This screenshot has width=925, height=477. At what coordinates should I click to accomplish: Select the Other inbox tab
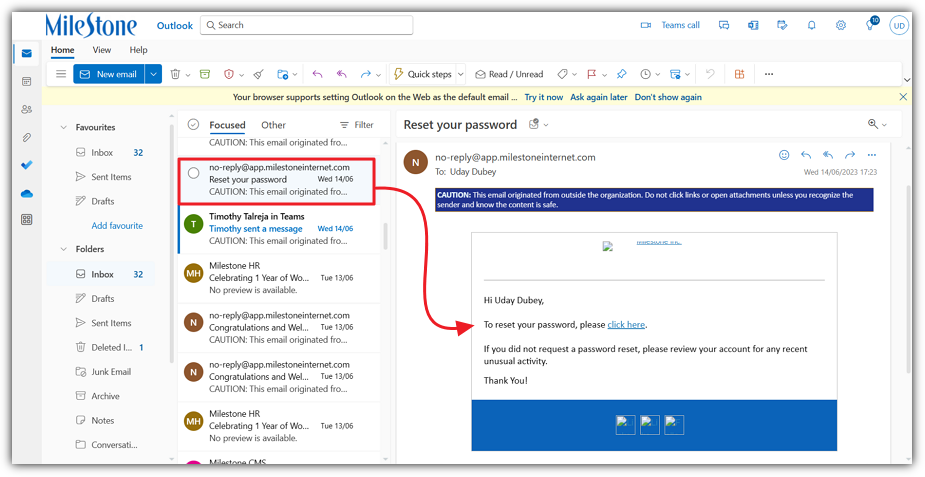pyautogui.click(x=273, y=125)
